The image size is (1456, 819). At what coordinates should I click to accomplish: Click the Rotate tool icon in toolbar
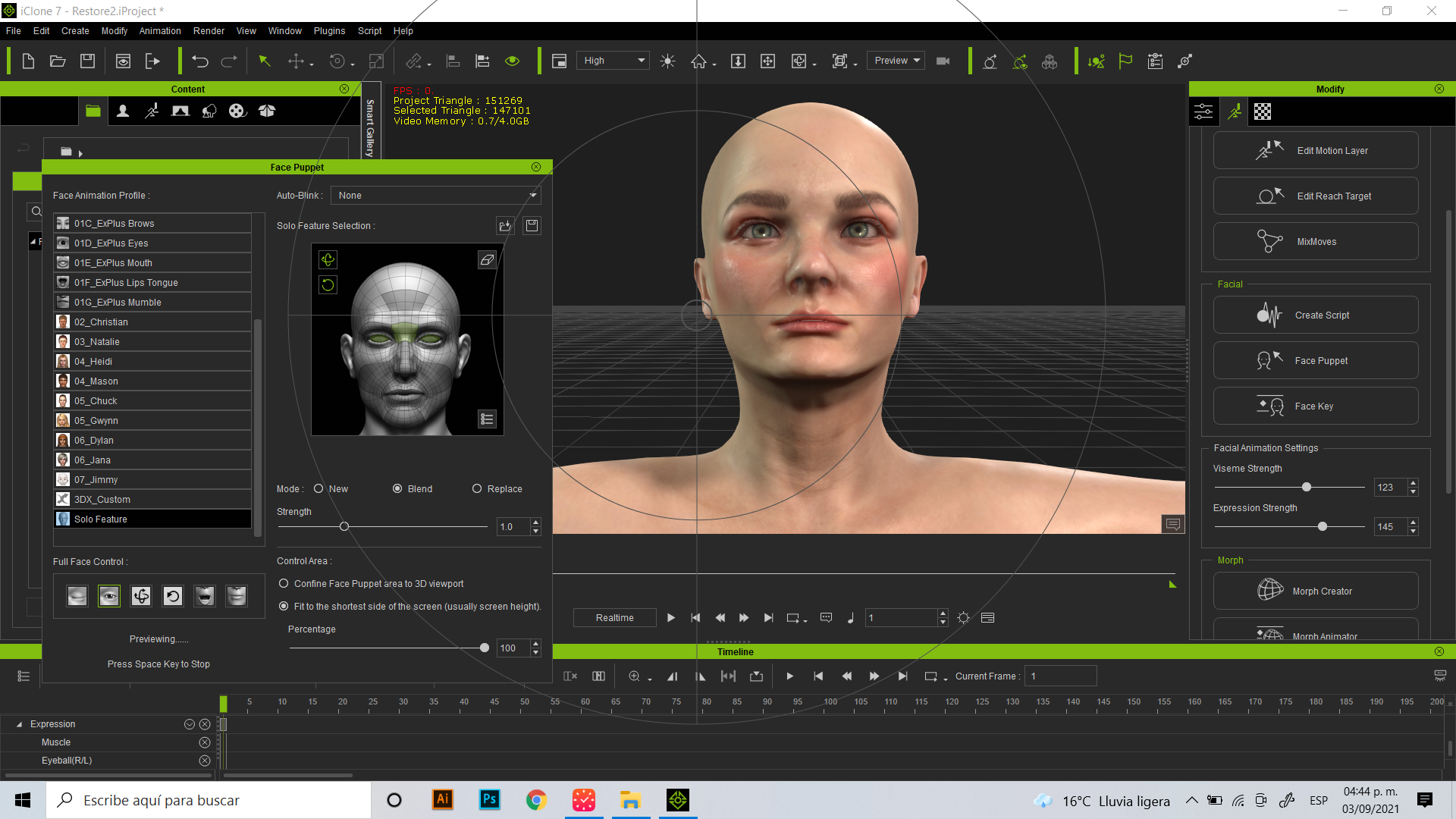(x=337, y=61)
